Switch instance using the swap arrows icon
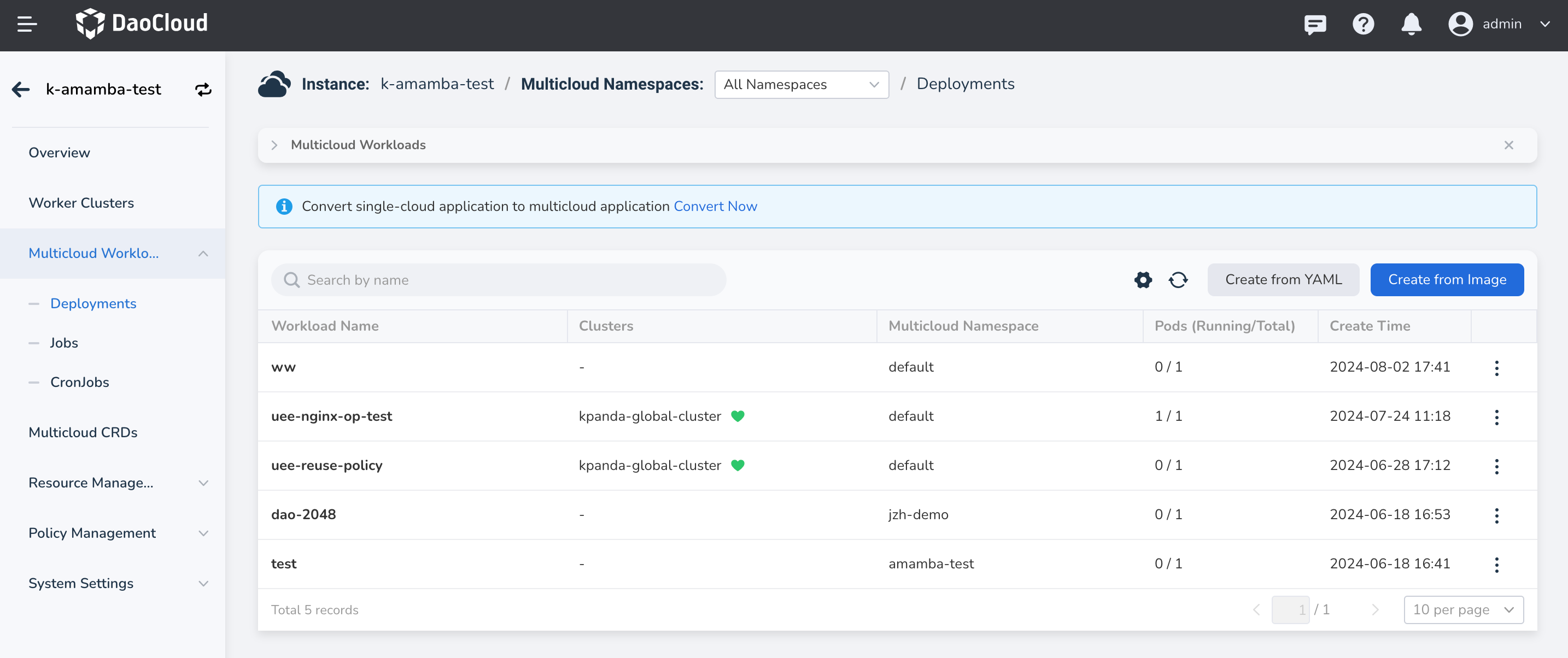 203,90
